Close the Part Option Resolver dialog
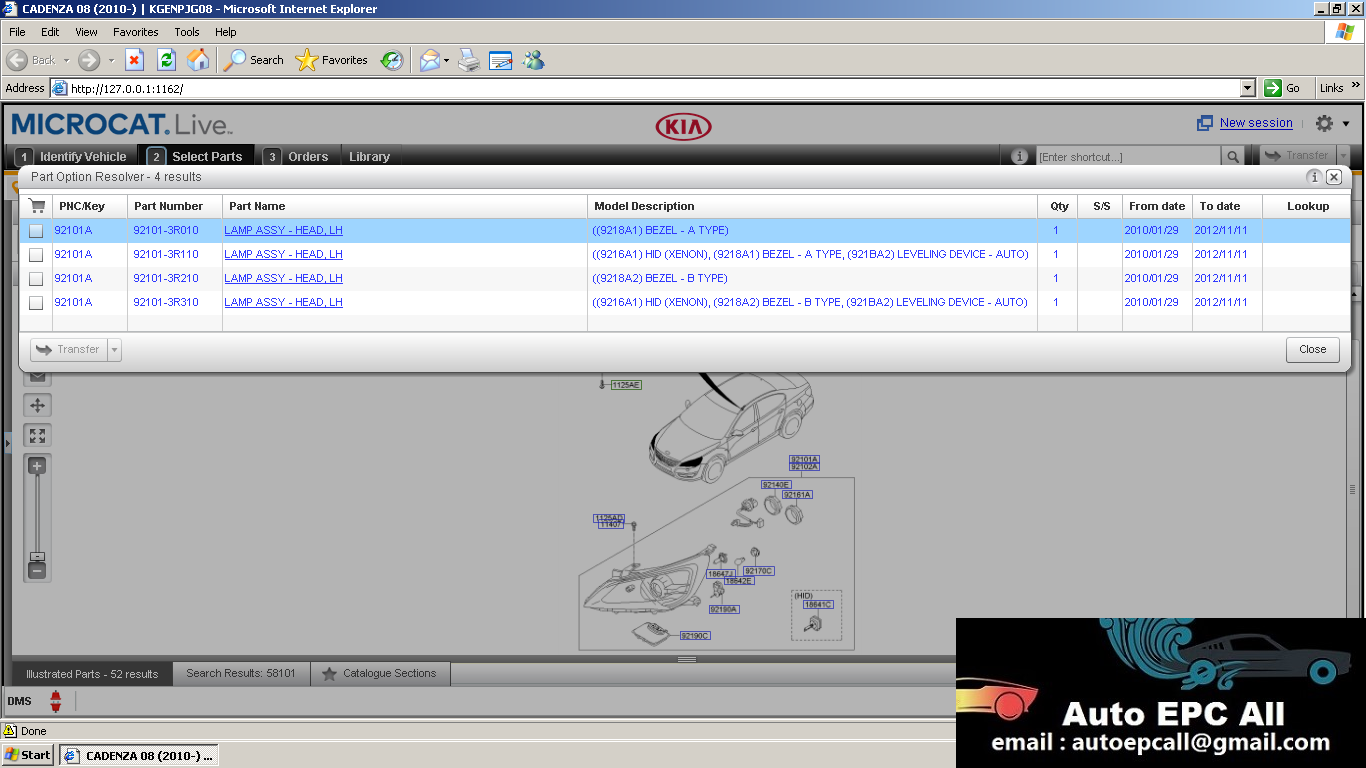The height and width of the screenshot is (768, 1366). coord(1334,177)
